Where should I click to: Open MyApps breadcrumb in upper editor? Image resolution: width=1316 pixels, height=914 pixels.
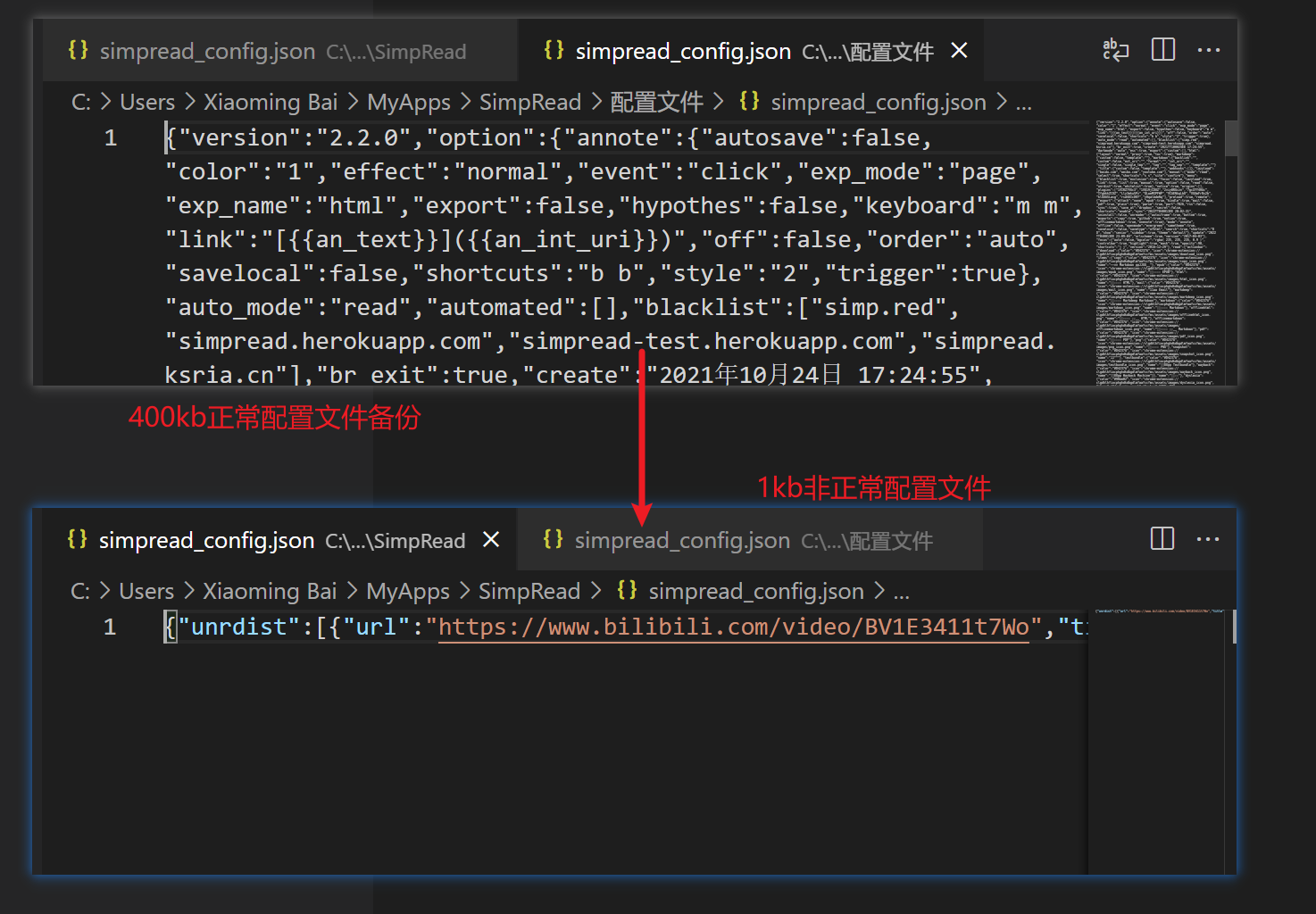point(409,102)
